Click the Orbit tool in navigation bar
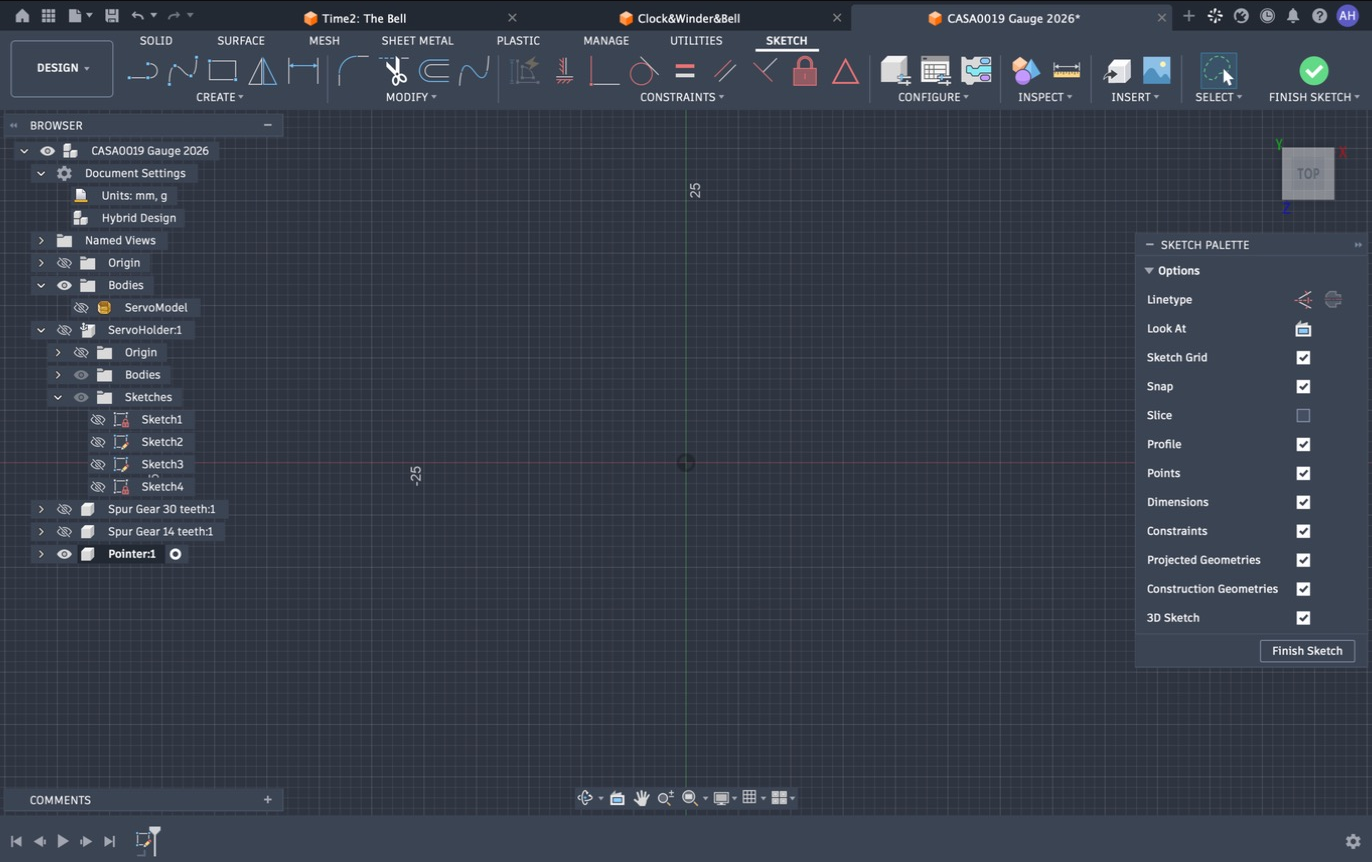 point(585,798)
